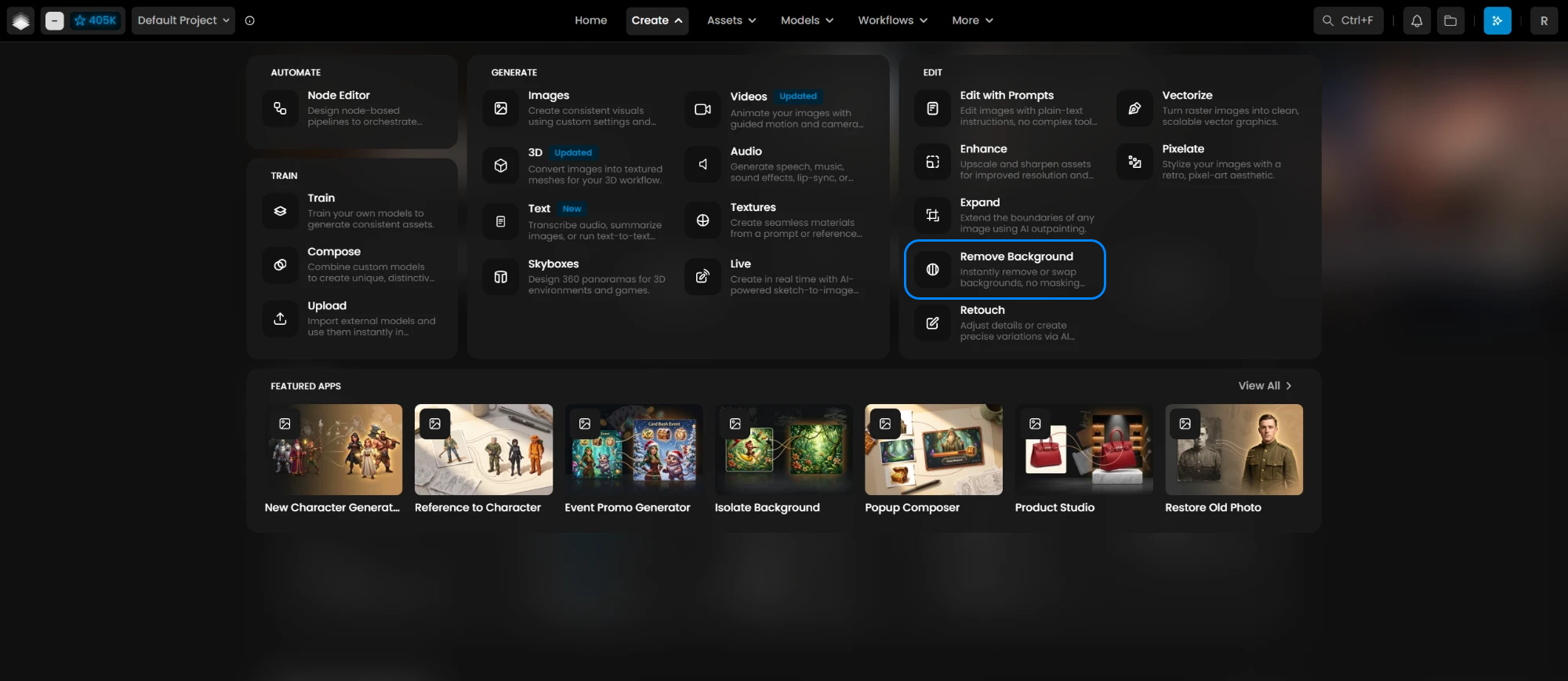Click the Expand title text
The width and height of the screenshot is (1568, 681).
point(980,202)
